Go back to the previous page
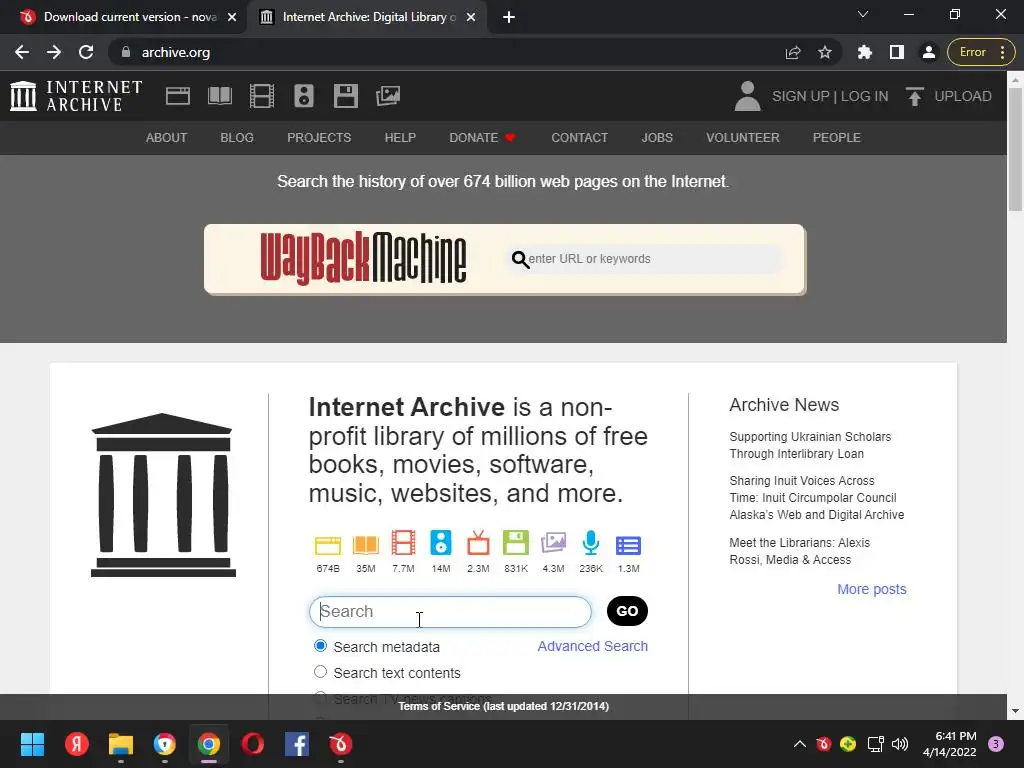 tap(22, 52)
